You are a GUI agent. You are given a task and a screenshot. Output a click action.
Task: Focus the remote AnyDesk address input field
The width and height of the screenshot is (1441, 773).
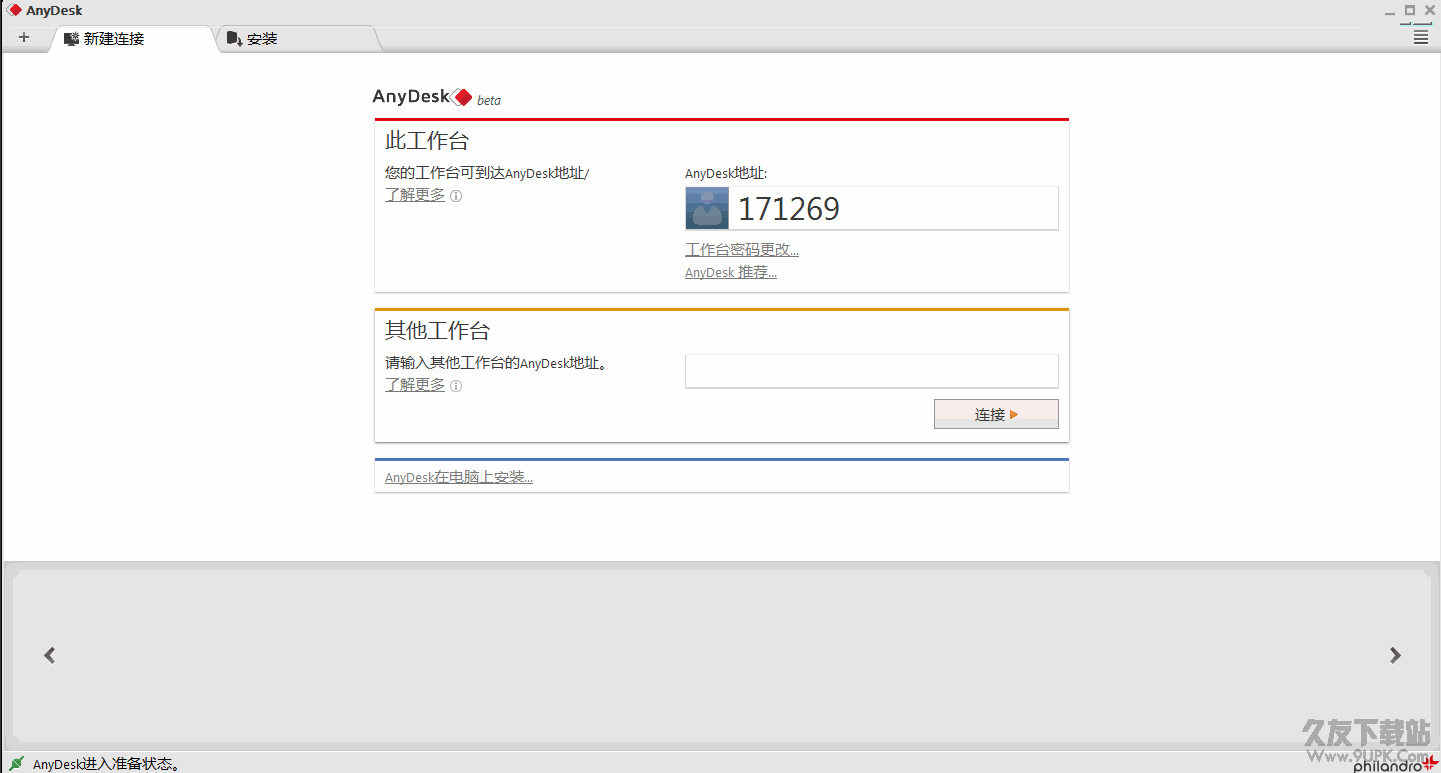(x=871, y=371)
